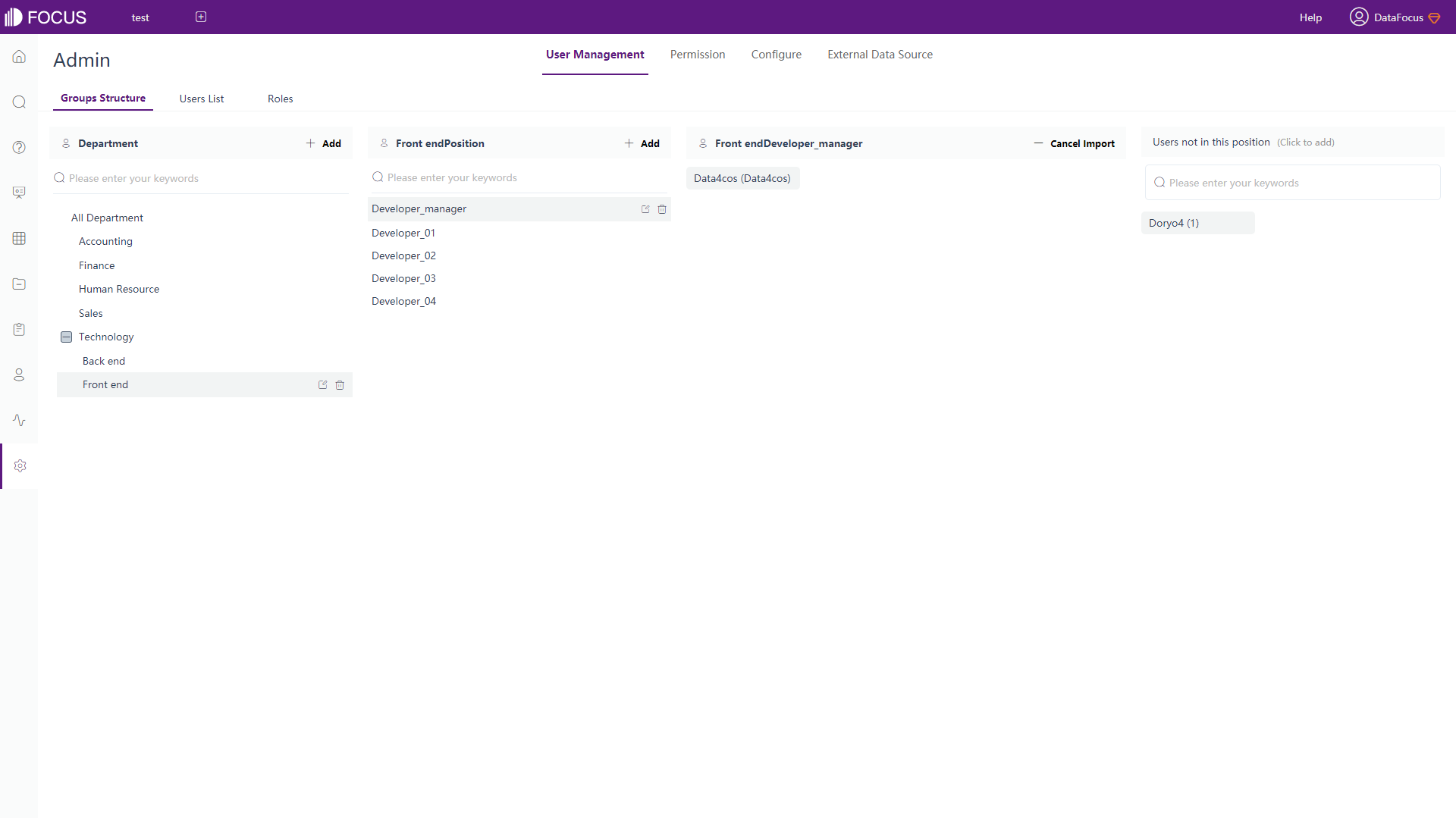The height and width of the screenshot is (818, 1456).
Task: Edit the Developer_manager position
Action: tap(645, 209)
